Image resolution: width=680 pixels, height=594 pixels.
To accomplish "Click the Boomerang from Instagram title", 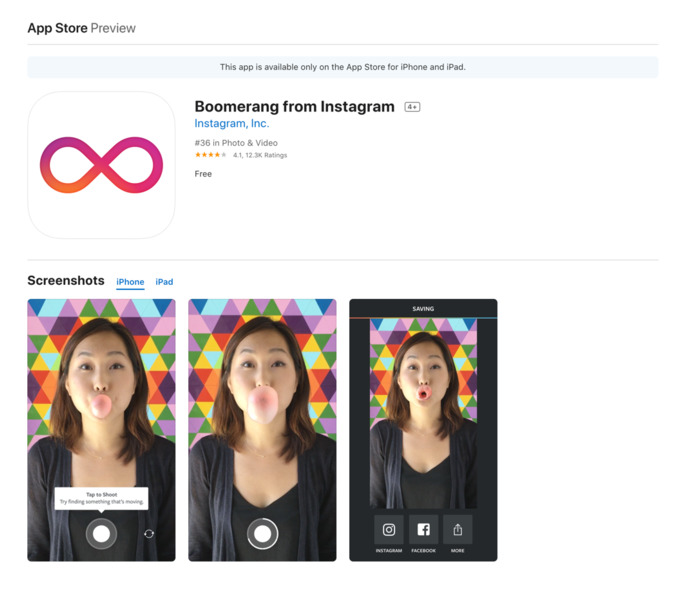I will (294, 106).
